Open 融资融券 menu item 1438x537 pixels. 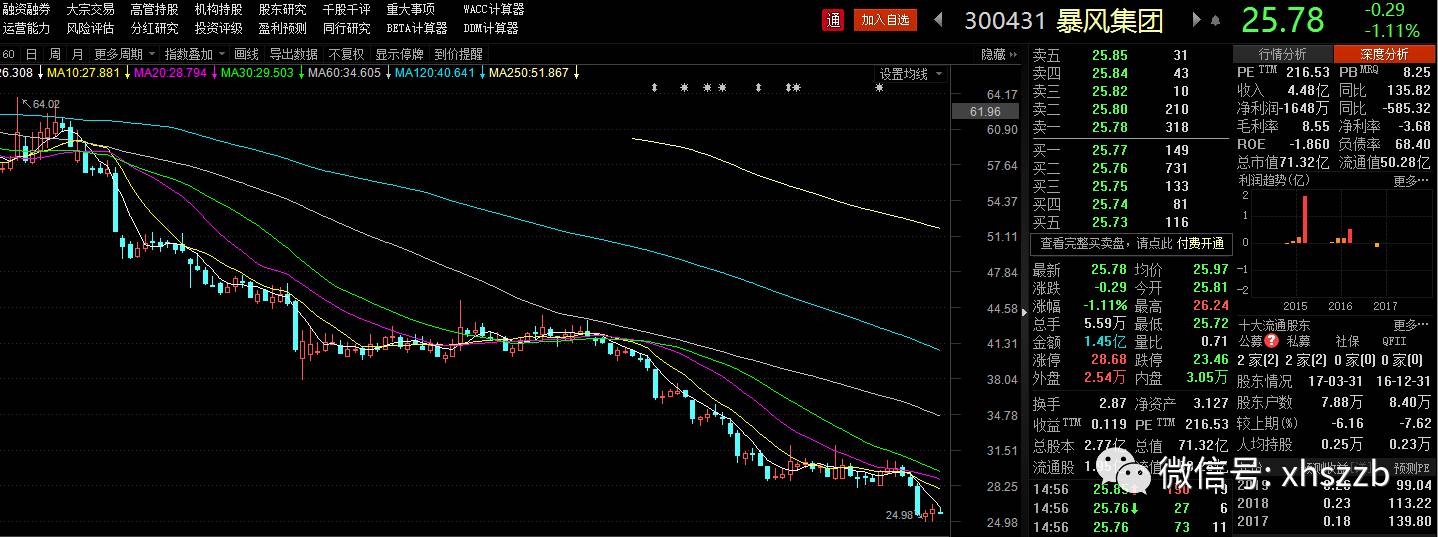tap(26, 9)
